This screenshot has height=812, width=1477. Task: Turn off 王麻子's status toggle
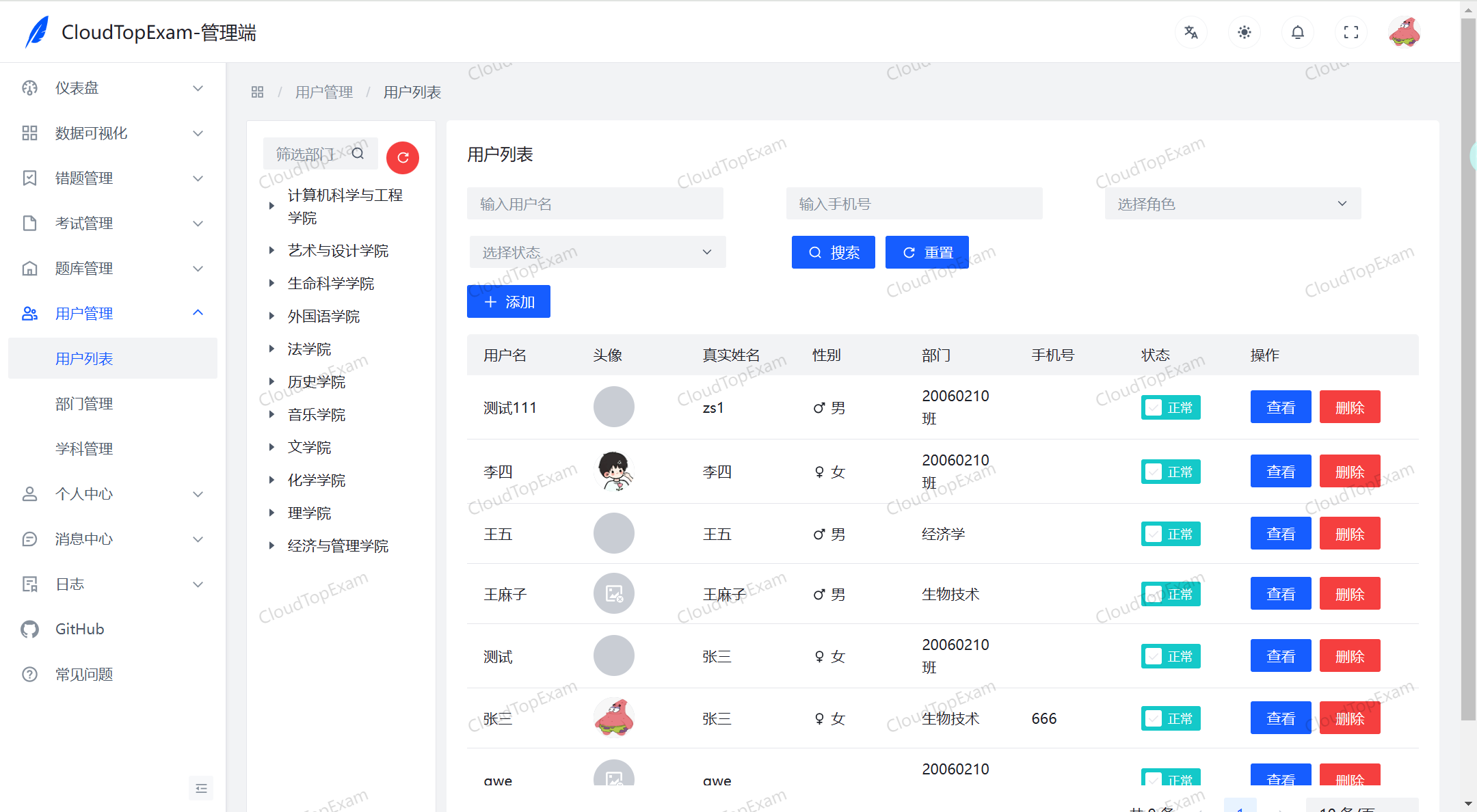pyautogui.click(x=1170, y=593)
